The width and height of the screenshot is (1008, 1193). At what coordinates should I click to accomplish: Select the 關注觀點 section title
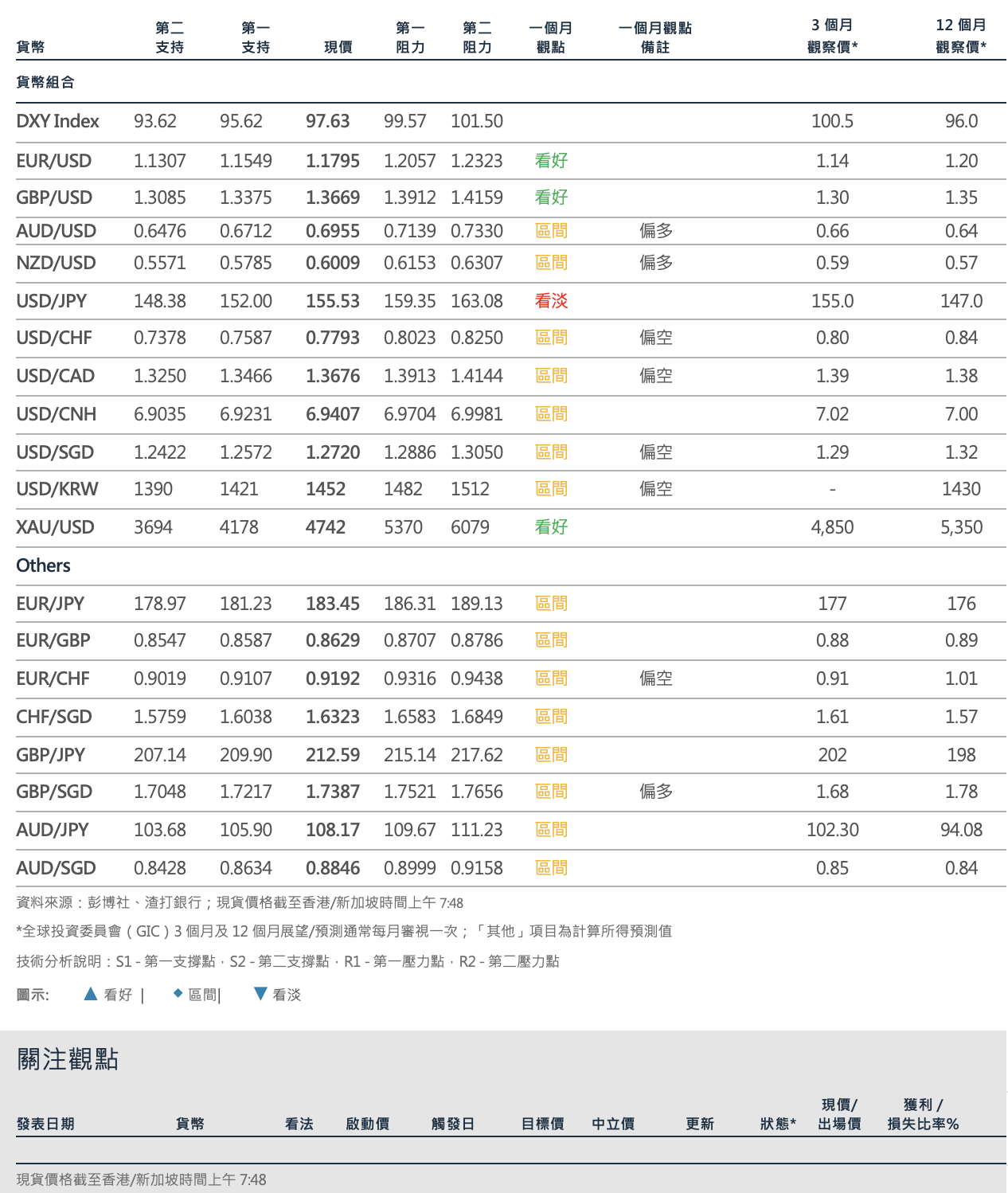tap(68, 1059)
